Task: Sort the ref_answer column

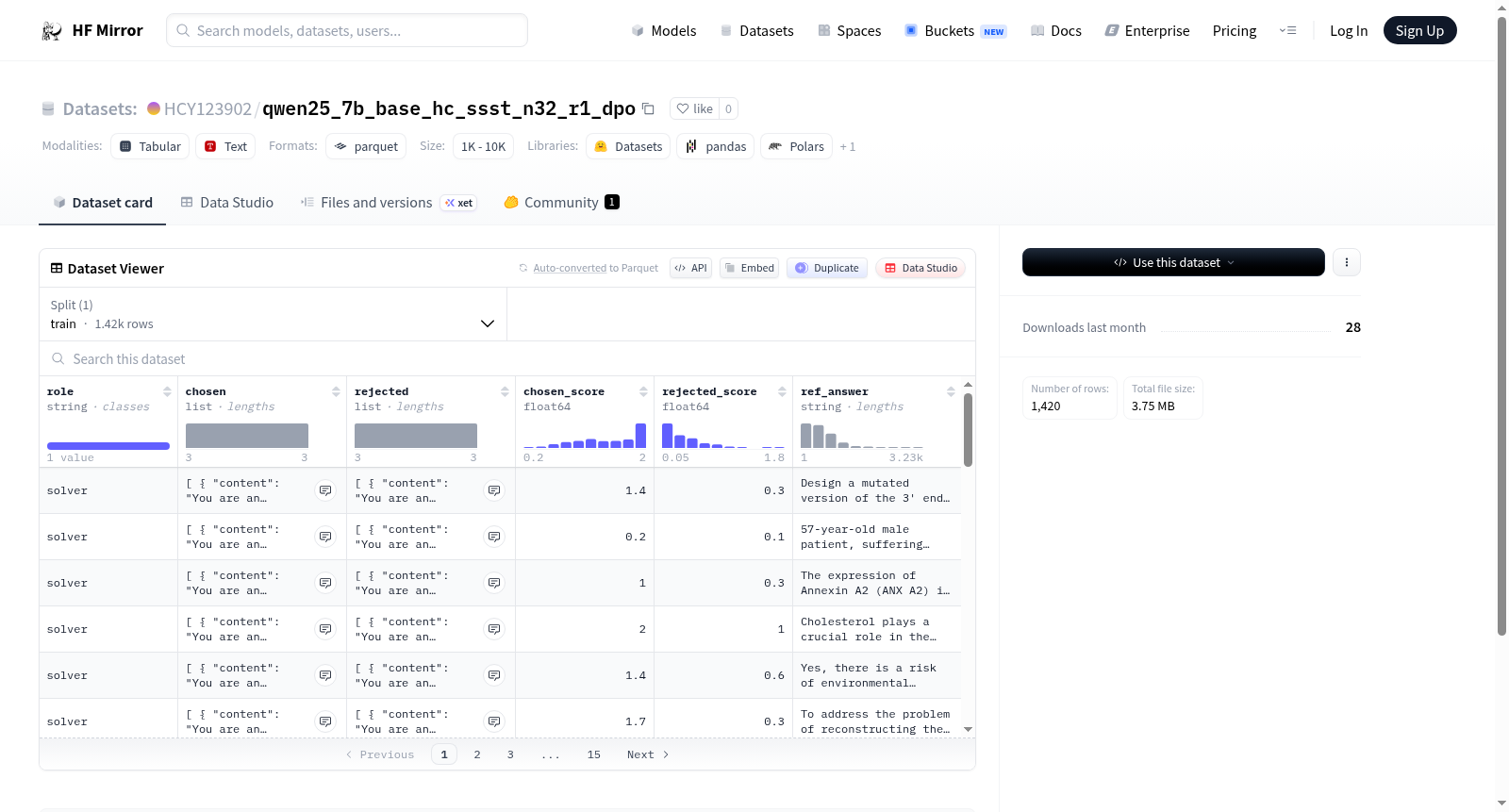Action: [951, 391]
